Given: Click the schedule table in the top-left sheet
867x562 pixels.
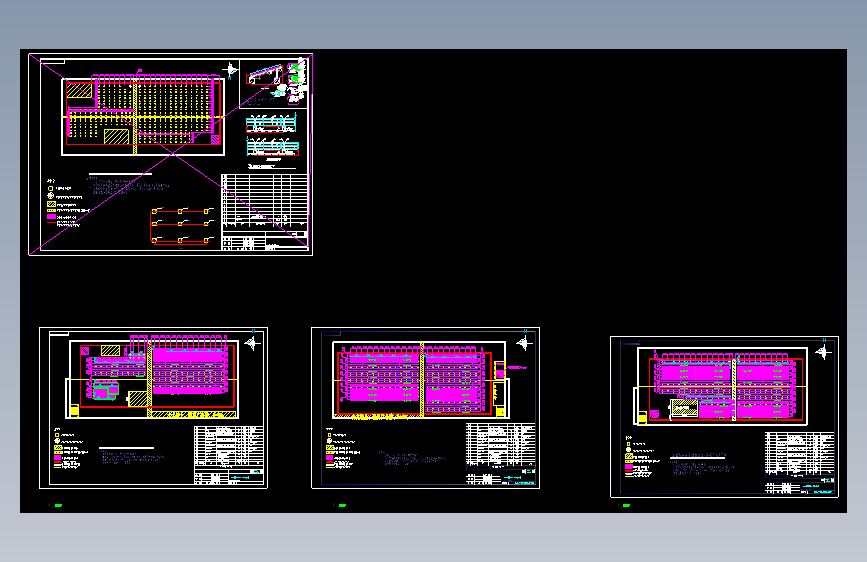Looking at the screenshot, I should tap(265, 203).
